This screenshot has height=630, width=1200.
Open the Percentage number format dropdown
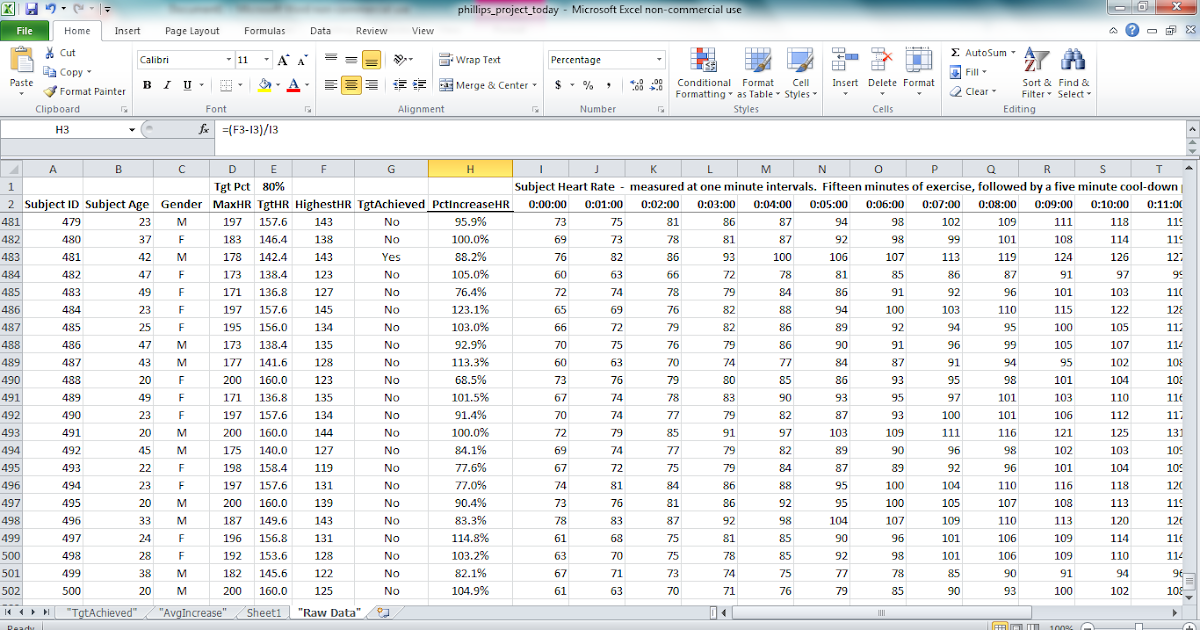pos(659,60)
